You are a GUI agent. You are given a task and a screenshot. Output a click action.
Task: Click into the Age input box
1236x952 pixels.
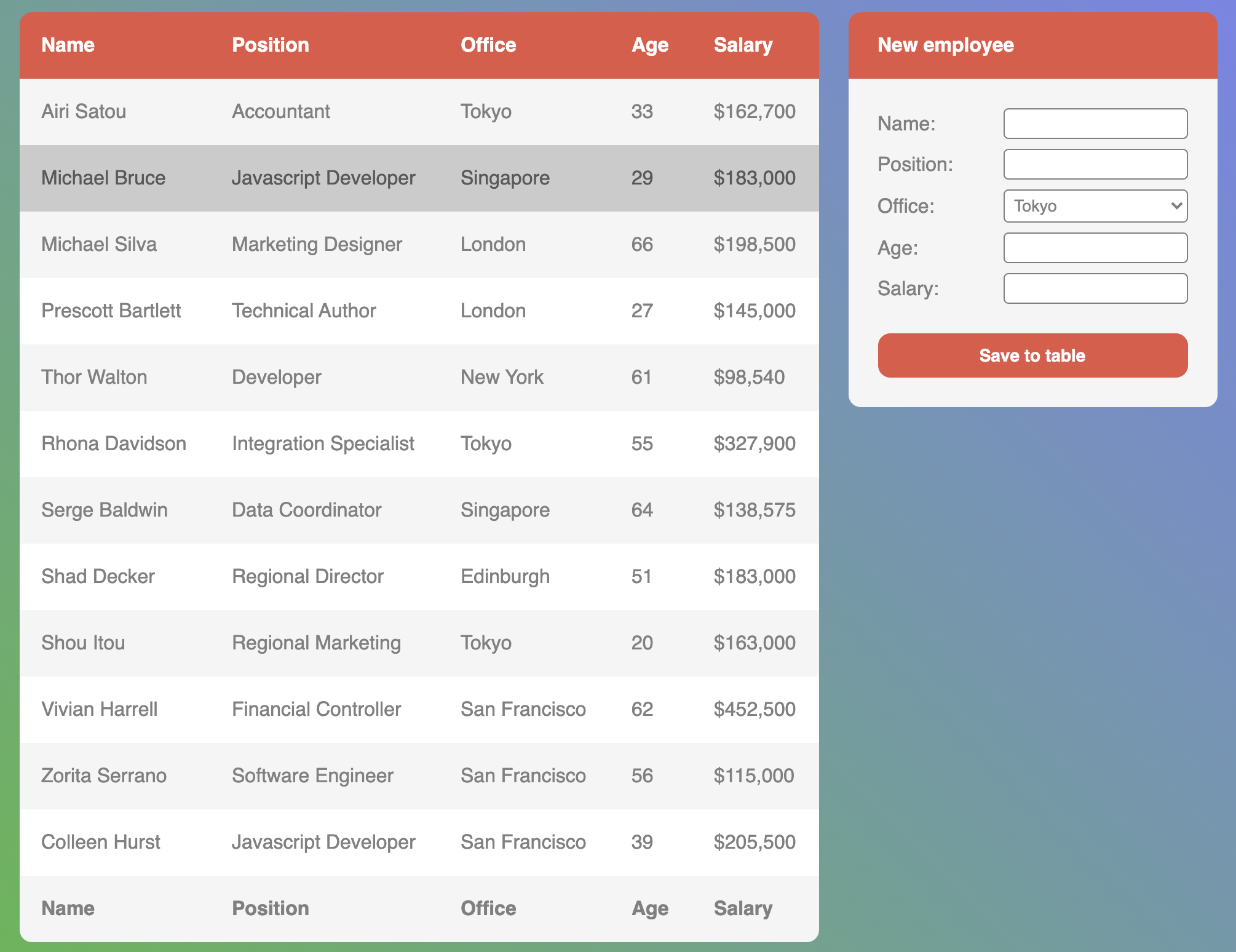tap(1095, 248)
